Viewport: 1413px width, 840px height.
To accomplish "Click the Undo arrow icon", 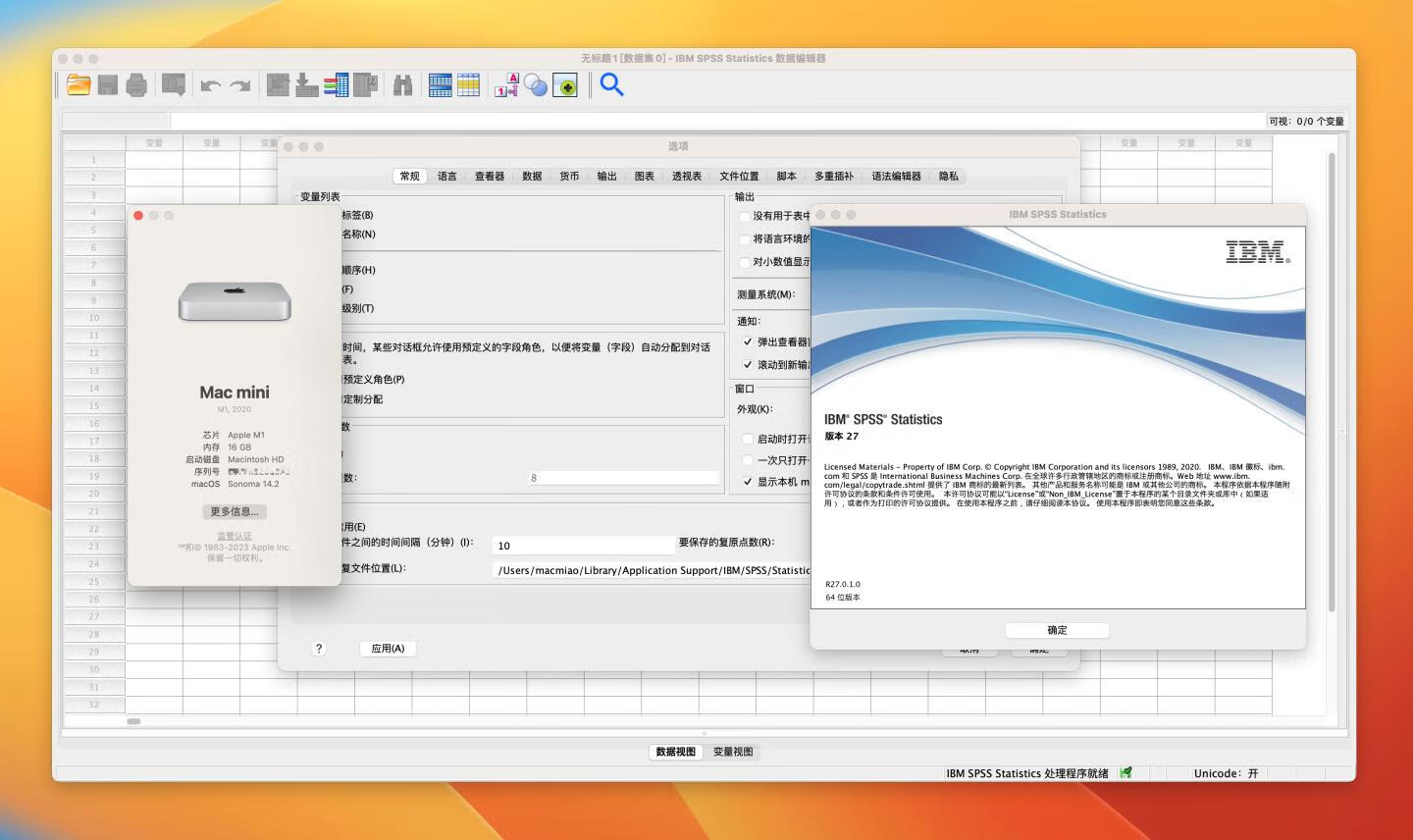I will click(211, 85).
